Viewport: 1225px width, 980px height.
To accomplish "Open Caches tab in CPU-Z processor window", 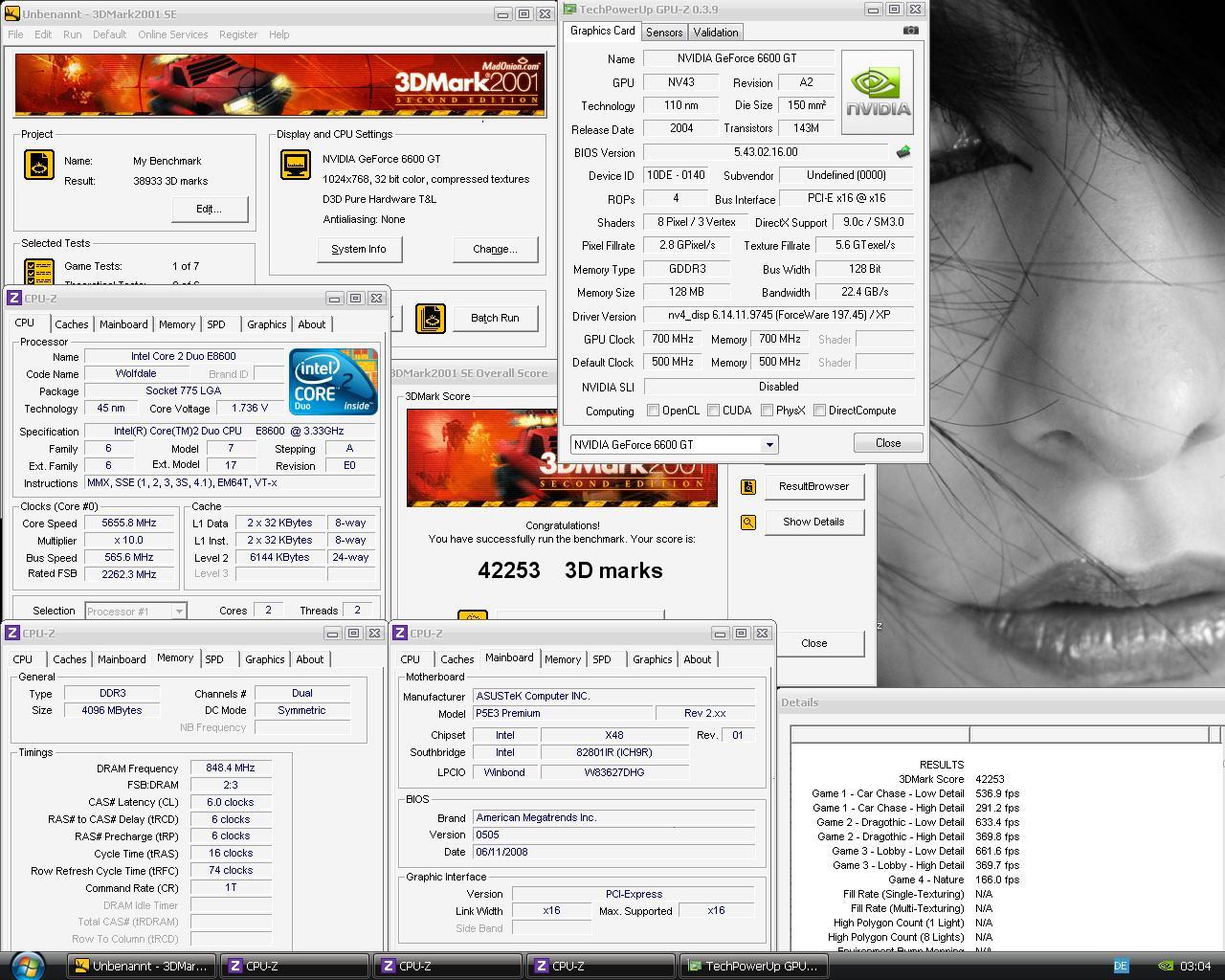I will [72, 324].
